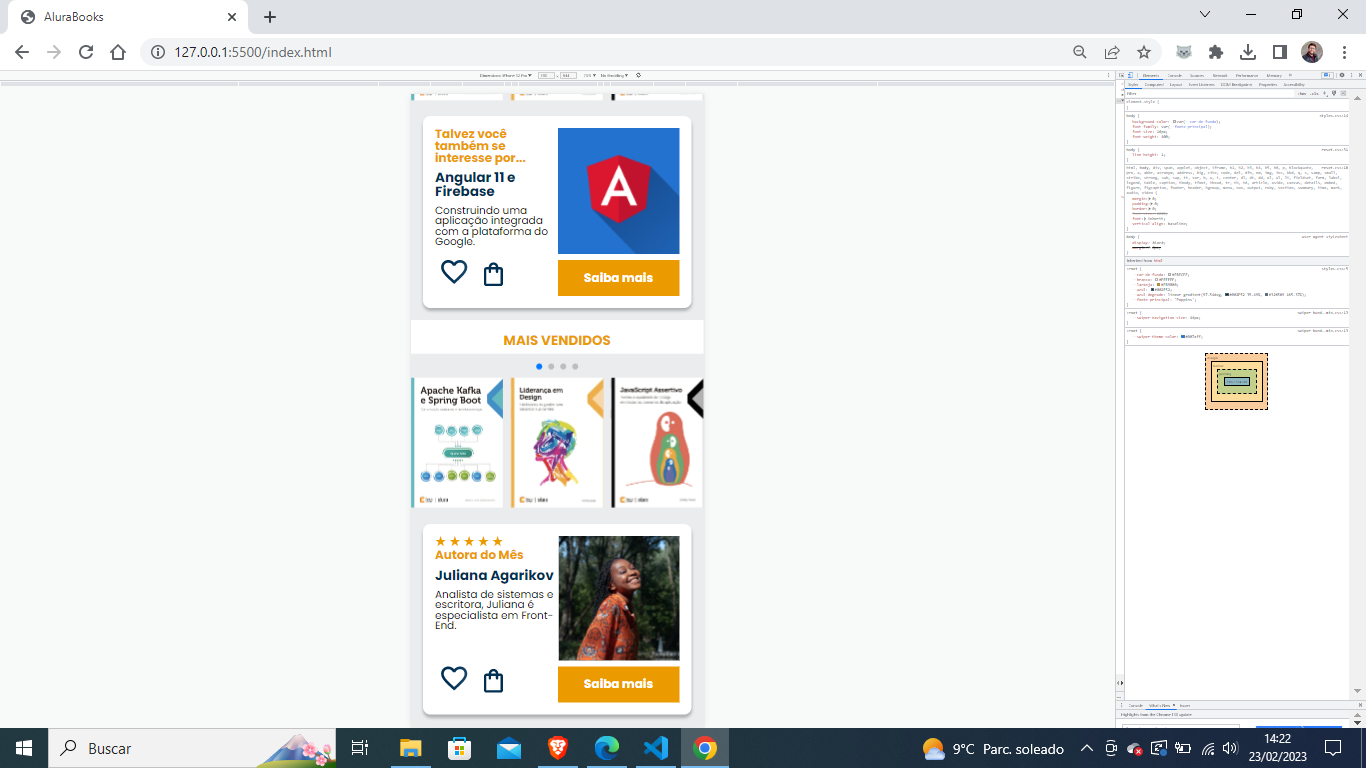Select the fourth carousel pagination dot

(x=575, y=367)
